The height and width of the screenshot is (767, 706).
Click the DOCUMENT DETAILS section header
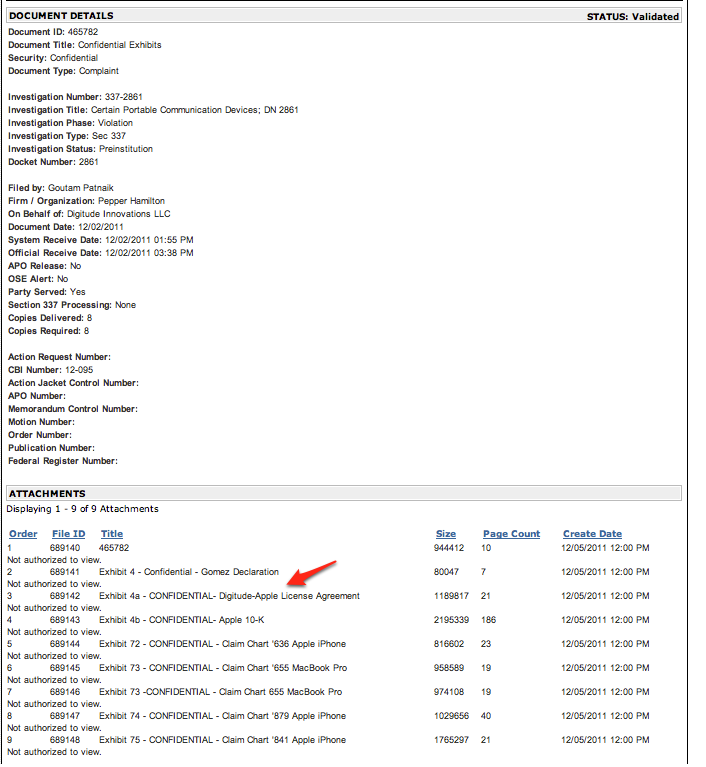tap(61, 16)
